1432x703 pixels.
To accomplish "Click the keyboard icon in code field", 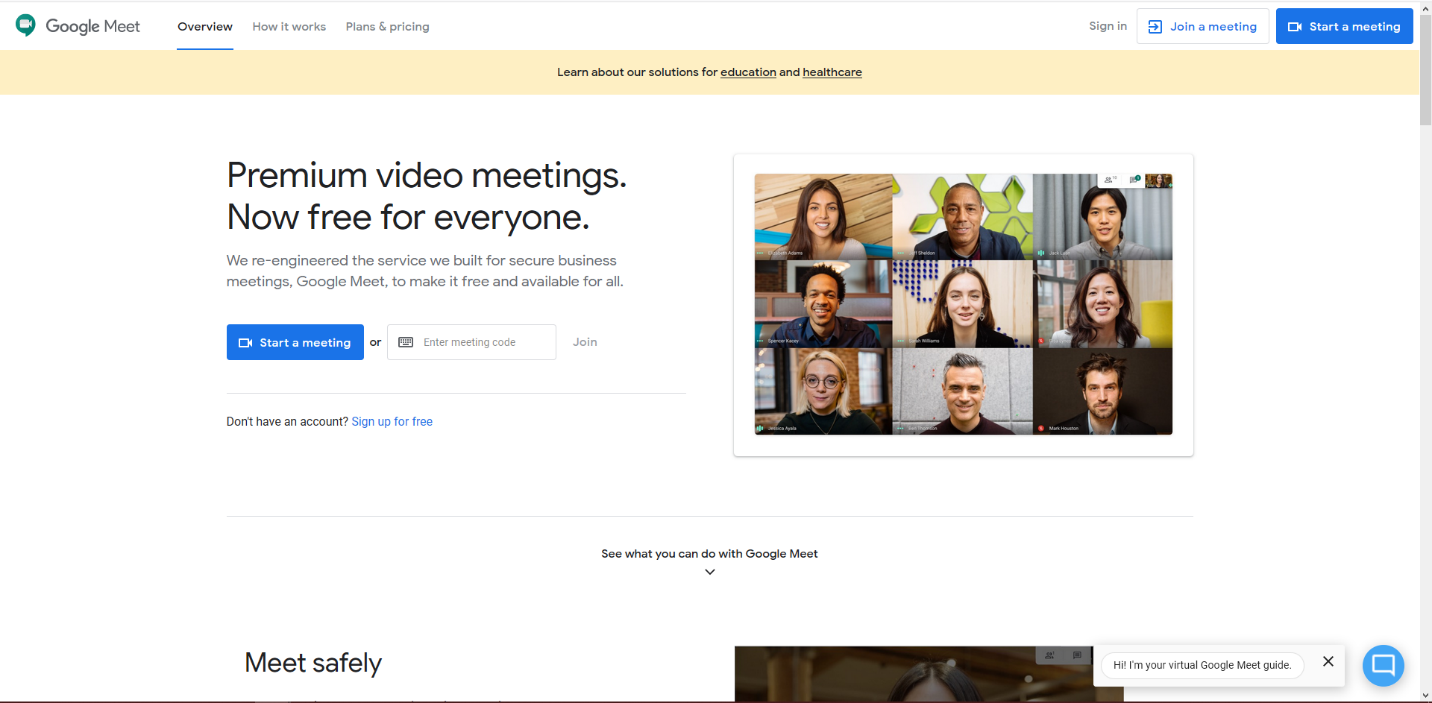I will pyautogui.click(x=405, y=342).
